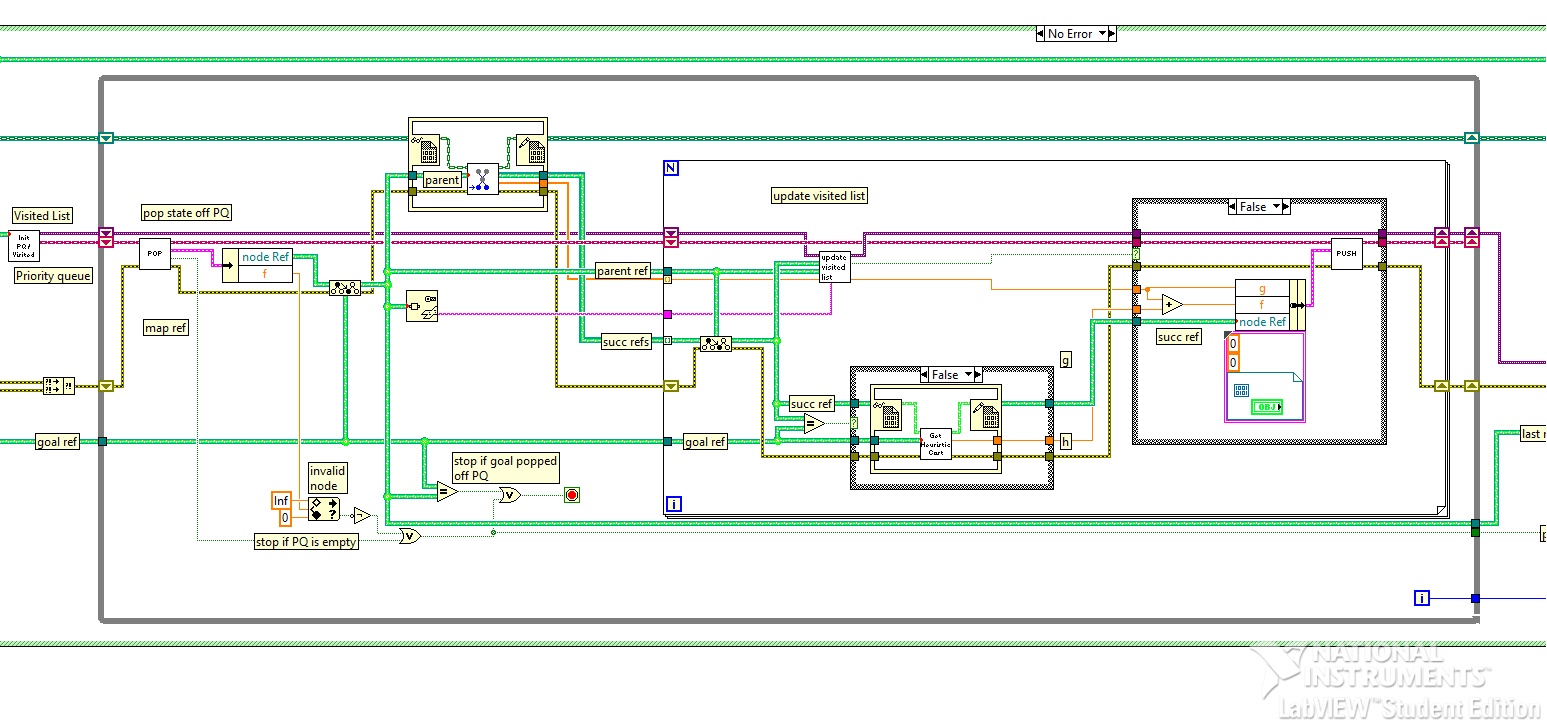Select 'stop if goal popped off PQ' comment
The image size is (1547, 722).
[x=505, y=468]
